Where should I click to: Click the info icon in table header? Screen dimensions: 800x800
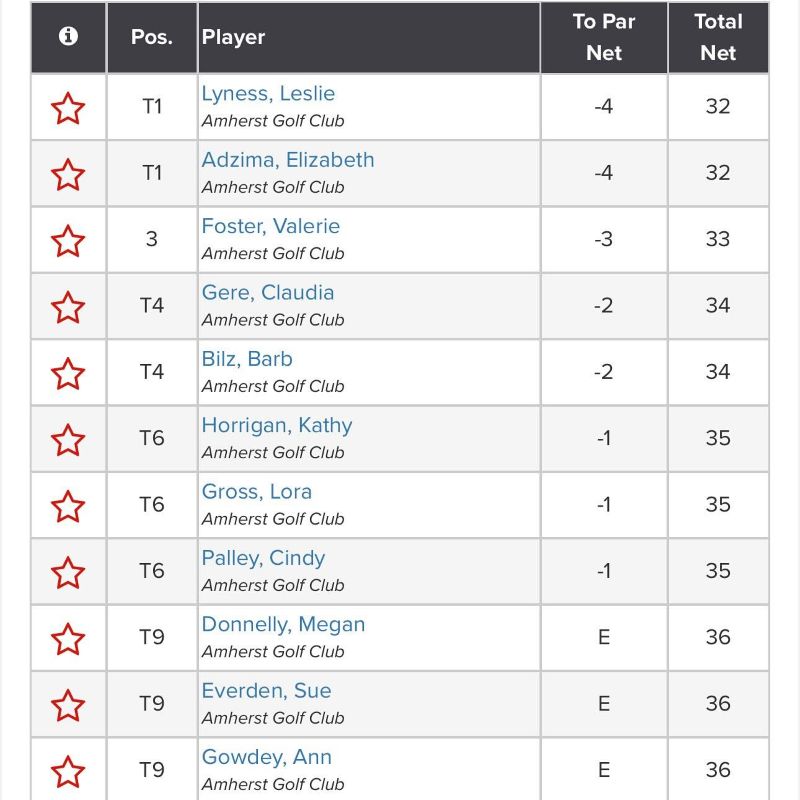[x=68, y=36]
